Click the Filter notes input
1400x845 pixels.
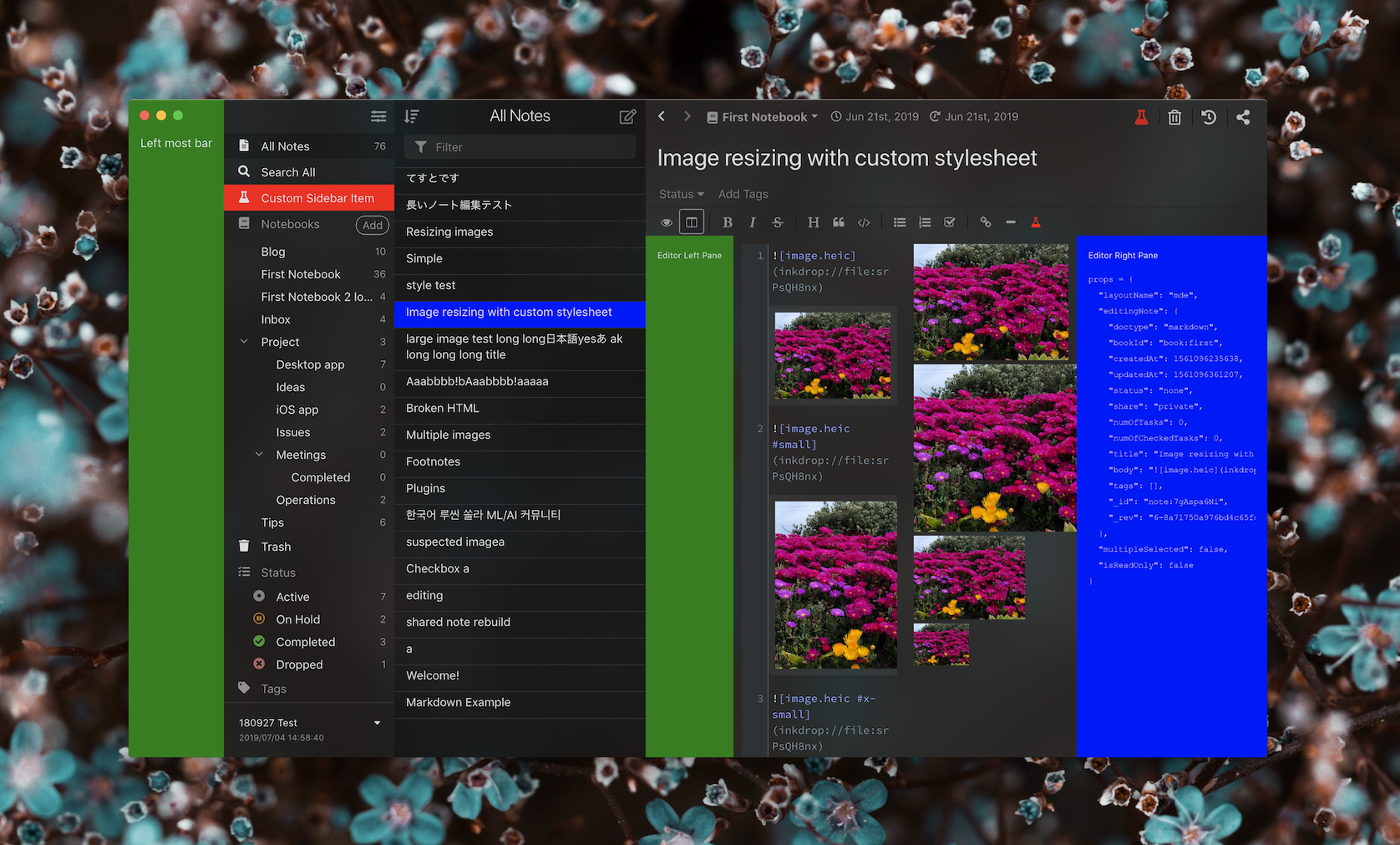click(x=520, y=147)
